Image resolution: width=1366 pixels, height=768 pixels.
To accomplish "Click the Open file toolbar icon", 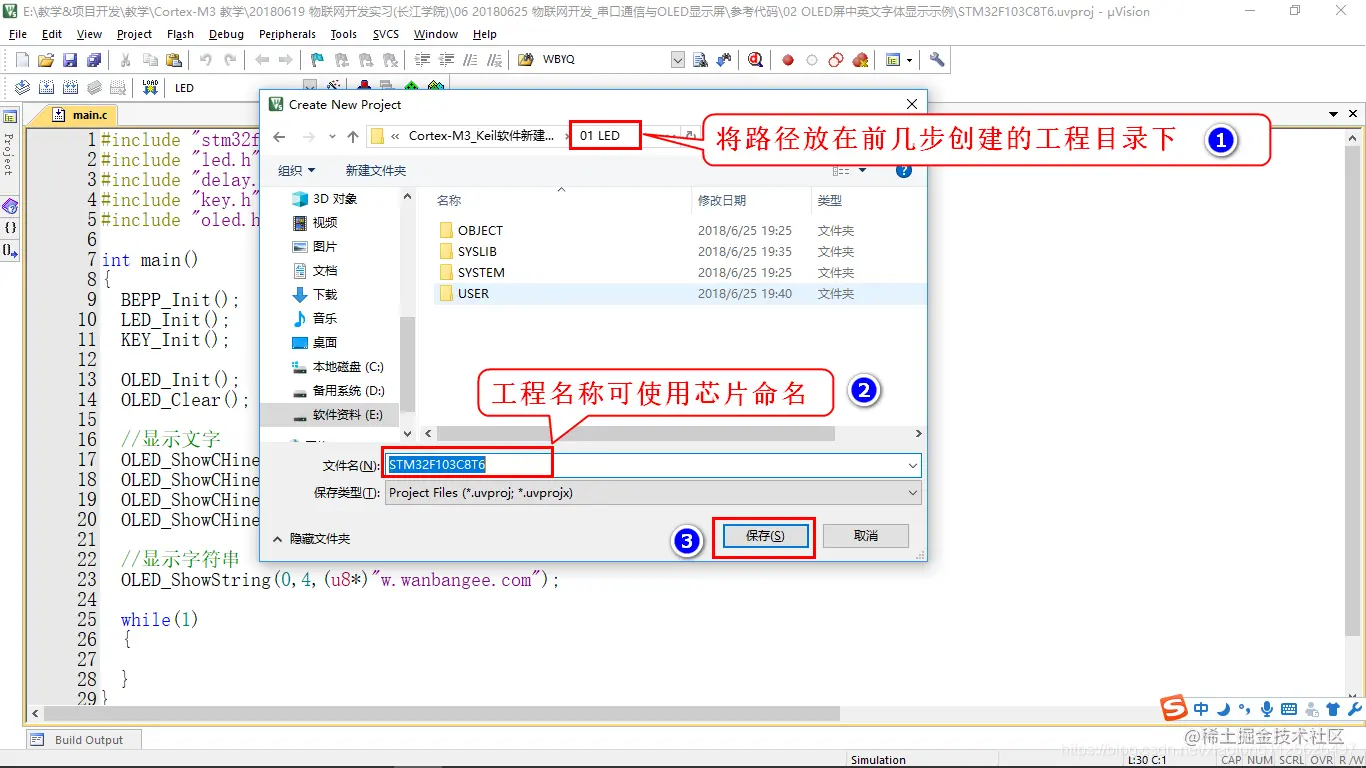I will click(x=46, y=60).
